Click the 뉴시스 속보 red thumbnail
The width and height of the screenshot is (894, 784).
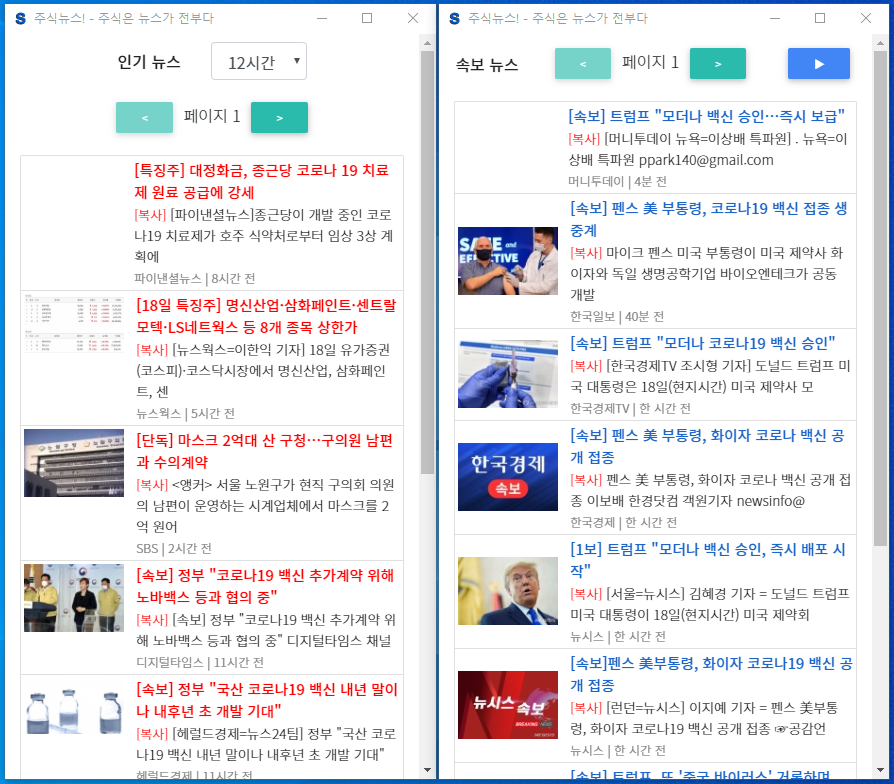tap(508, 705)
